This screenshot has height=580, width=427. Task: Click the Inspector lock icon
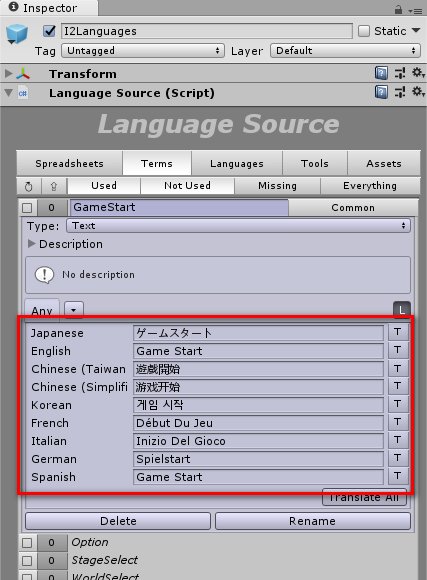[398, 10]
